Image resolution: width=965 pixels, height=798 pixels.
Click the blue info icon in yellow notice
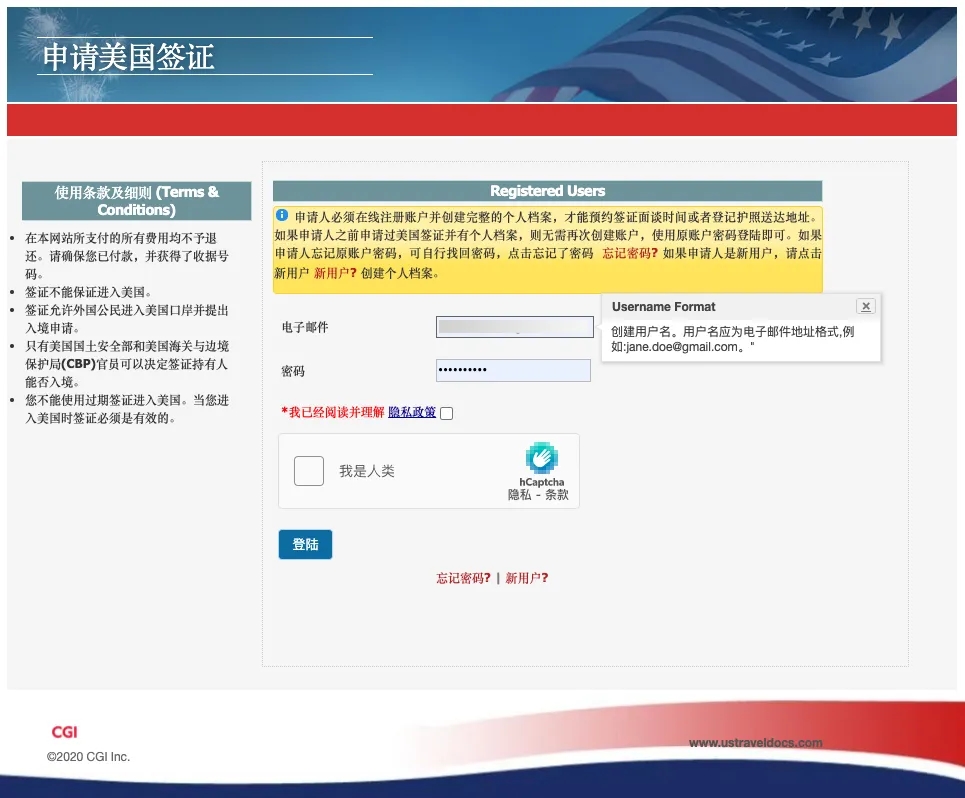point(282,215)
